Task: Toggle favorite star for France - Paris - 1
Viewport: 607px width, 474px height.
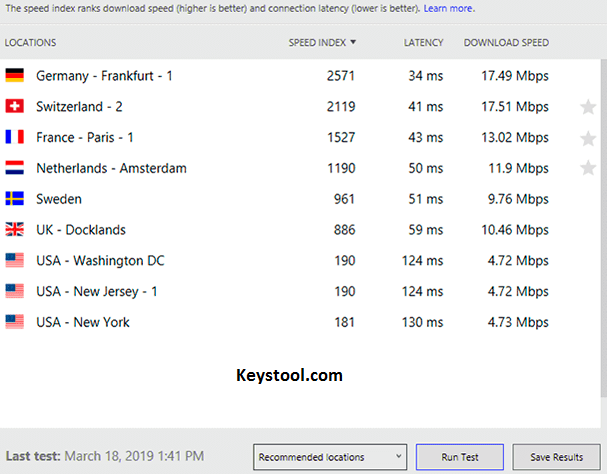Action: [588, 138]
